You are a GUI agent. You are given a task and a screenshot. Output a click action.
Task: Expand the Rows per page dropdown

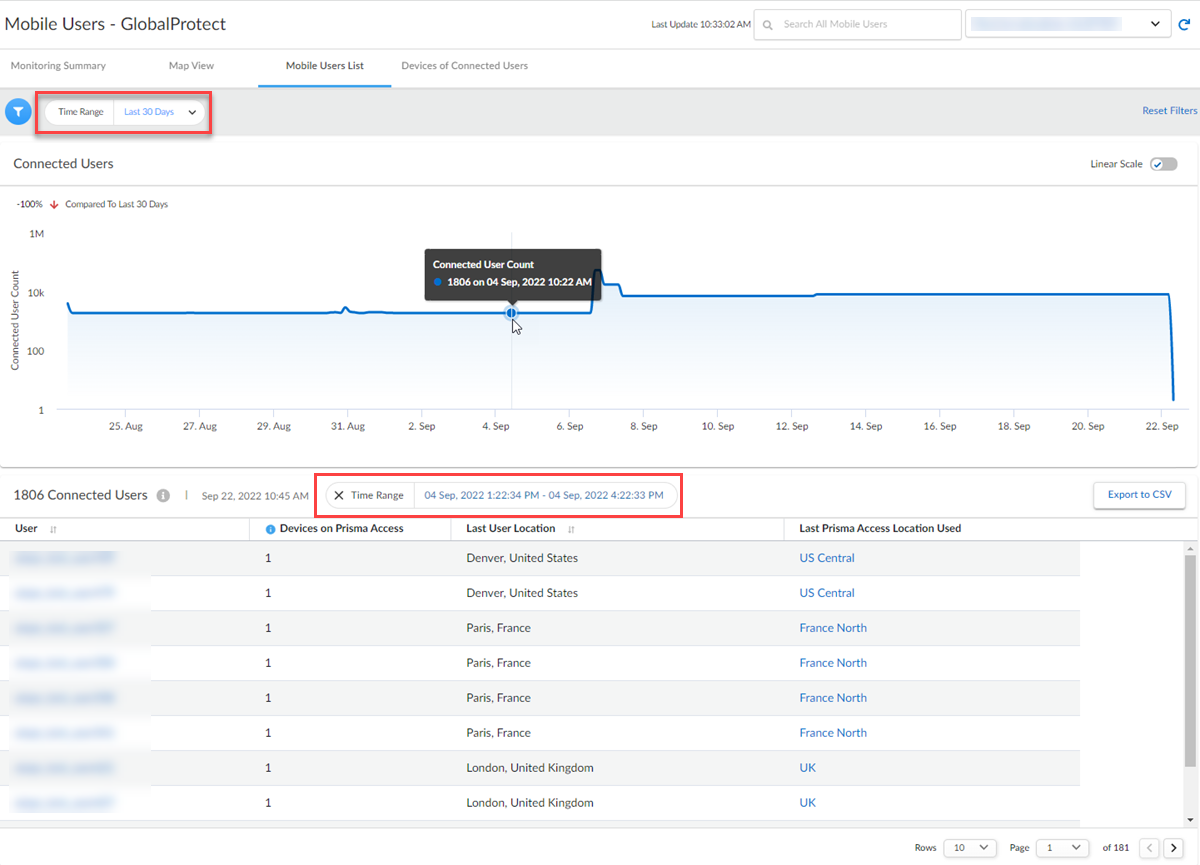tap(970, 848)
